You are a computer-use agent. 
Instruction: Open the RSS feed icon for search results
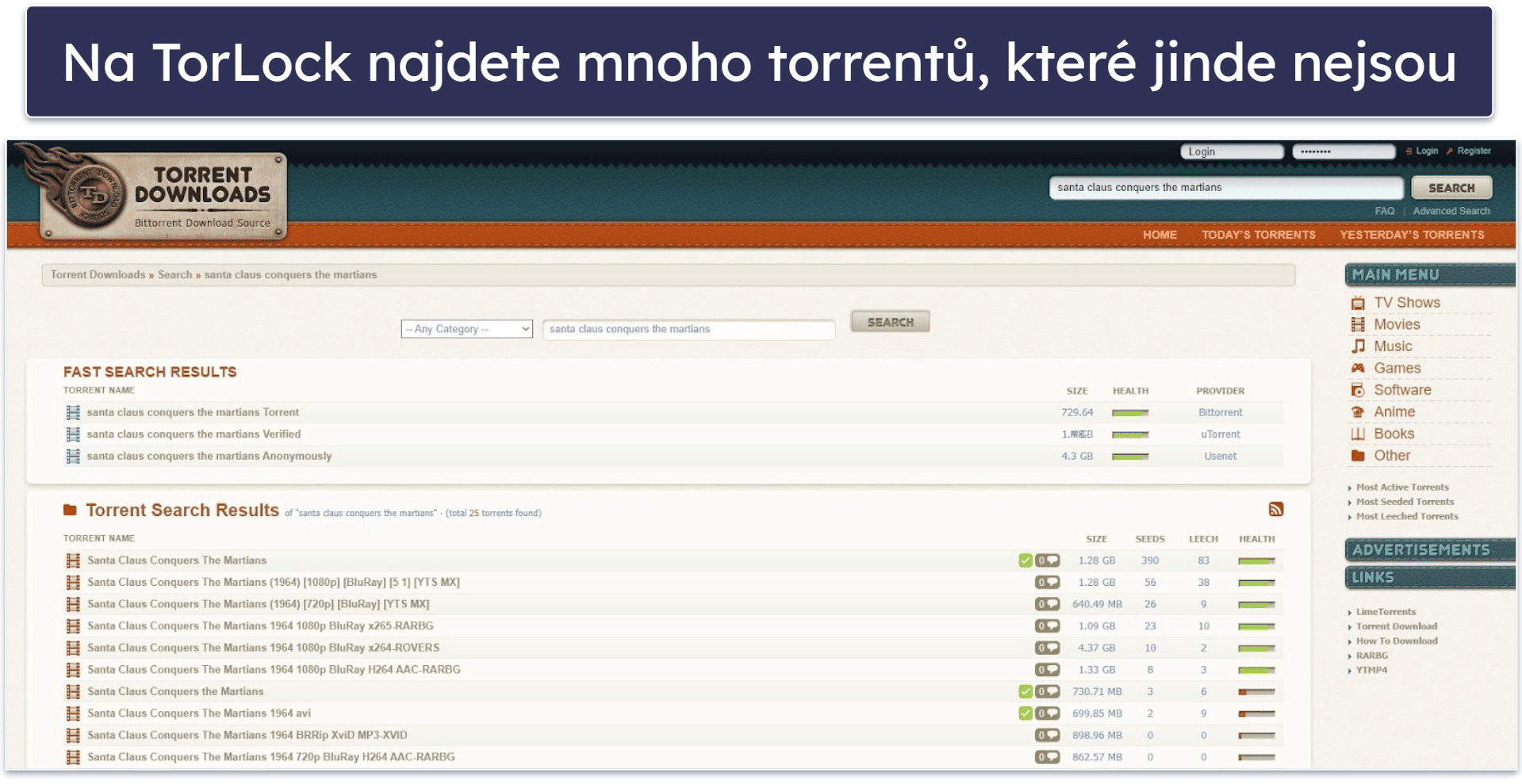tap(1275, 510)
